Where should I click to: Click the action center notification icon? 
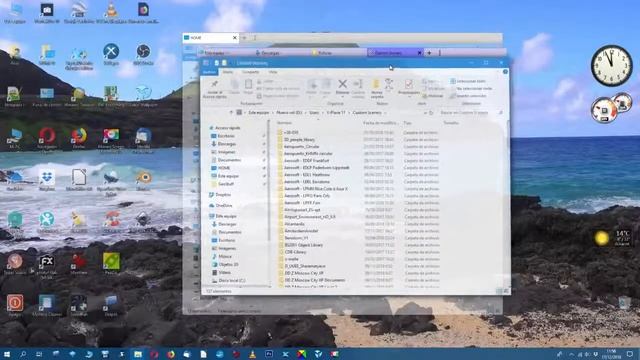[631, 354]
